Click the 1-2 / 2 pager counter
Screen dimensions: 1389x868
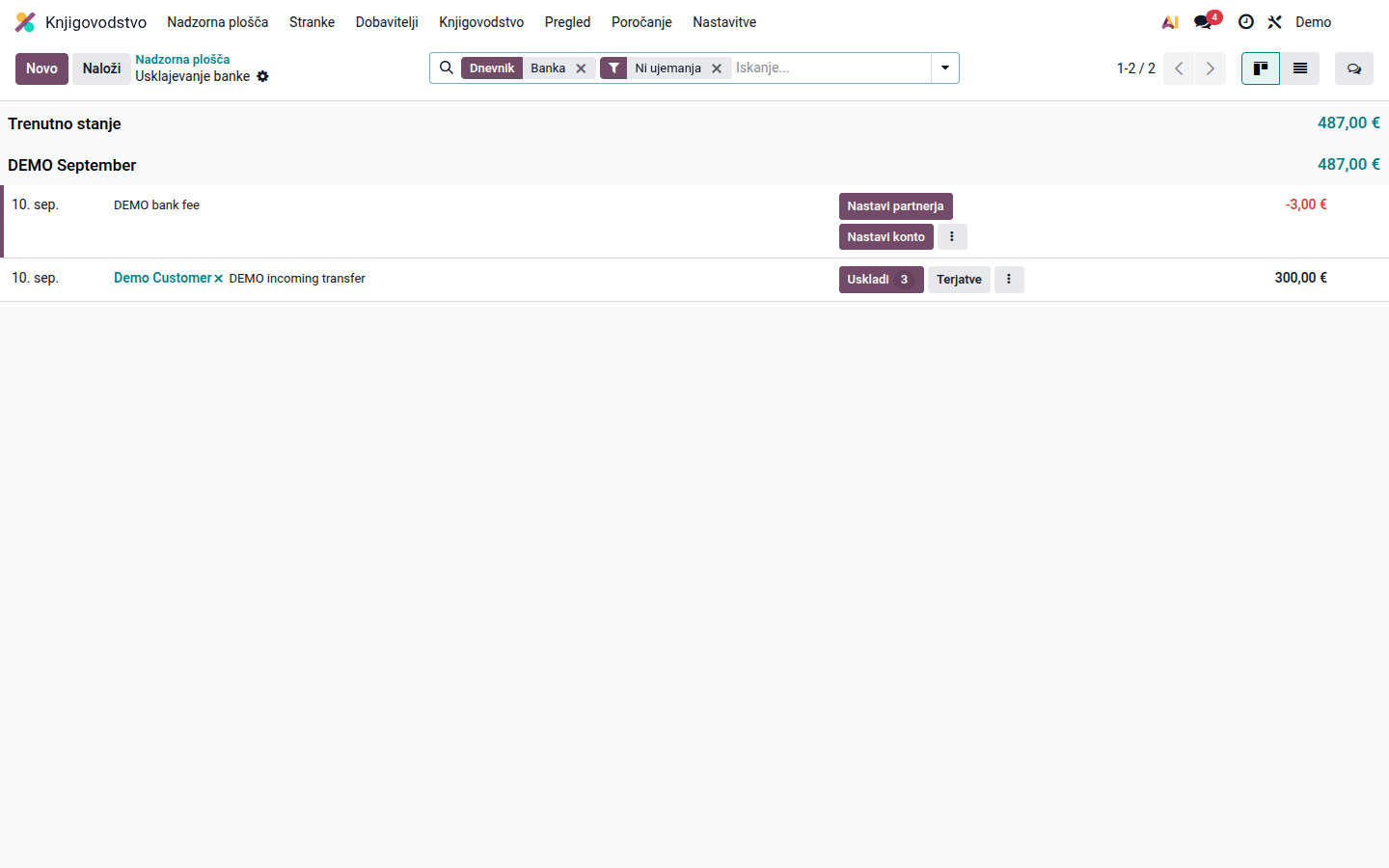click(x=1135, y=68)
